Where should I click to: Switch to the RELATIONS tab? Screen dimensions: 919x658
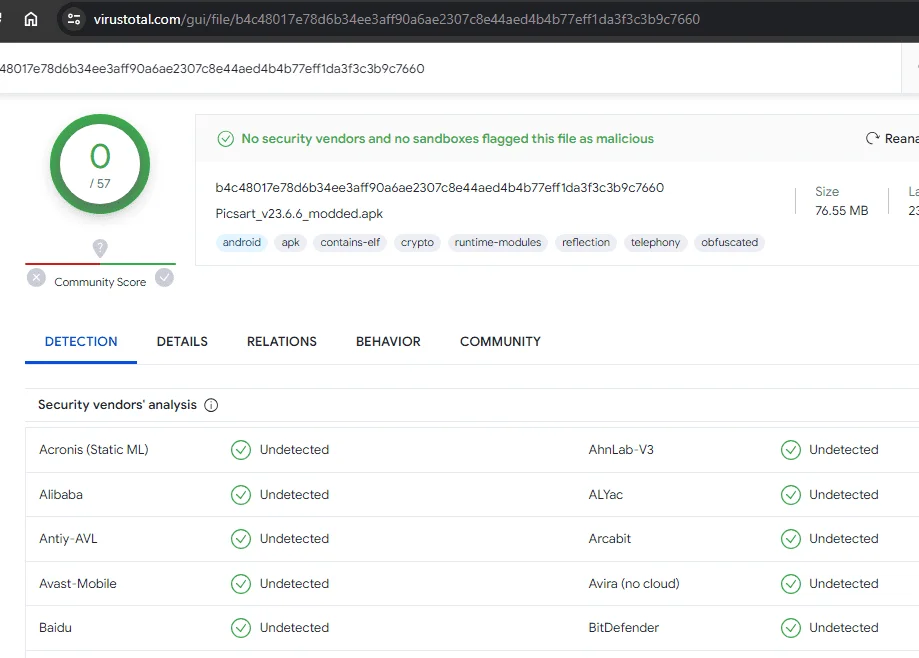coord(281,342)
